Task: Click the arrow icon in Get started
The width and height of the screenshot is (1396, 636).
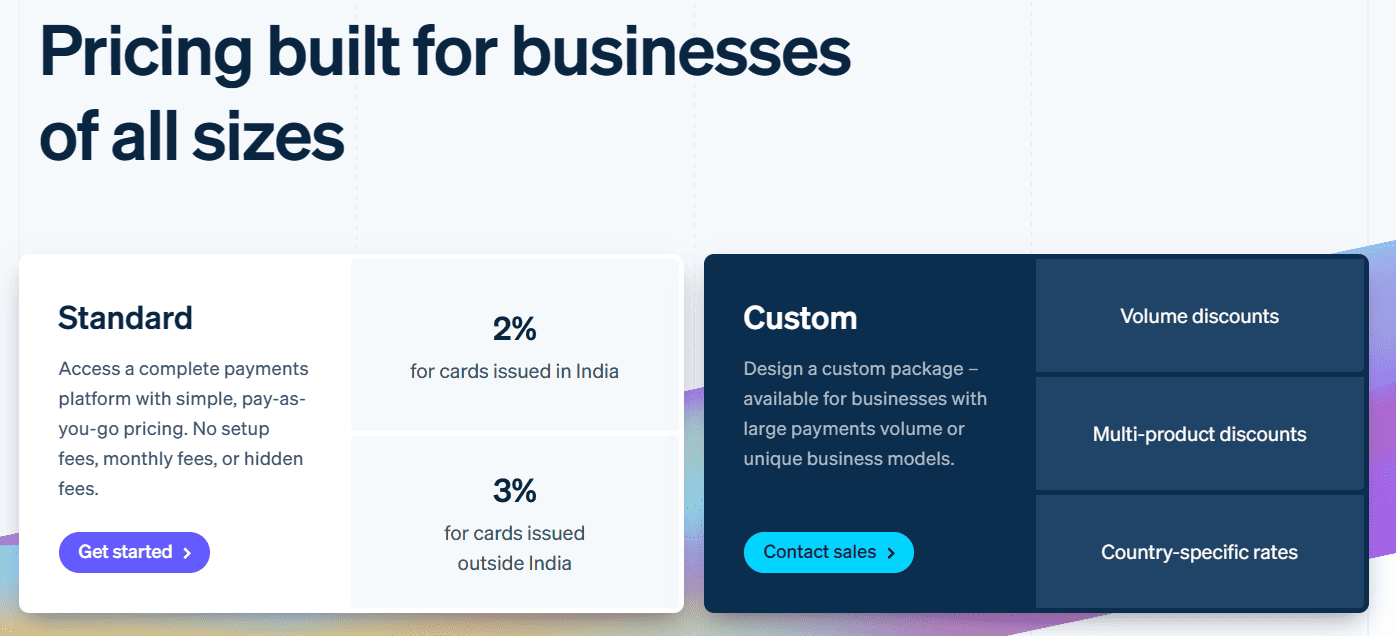Action: (x=187, y=553)
